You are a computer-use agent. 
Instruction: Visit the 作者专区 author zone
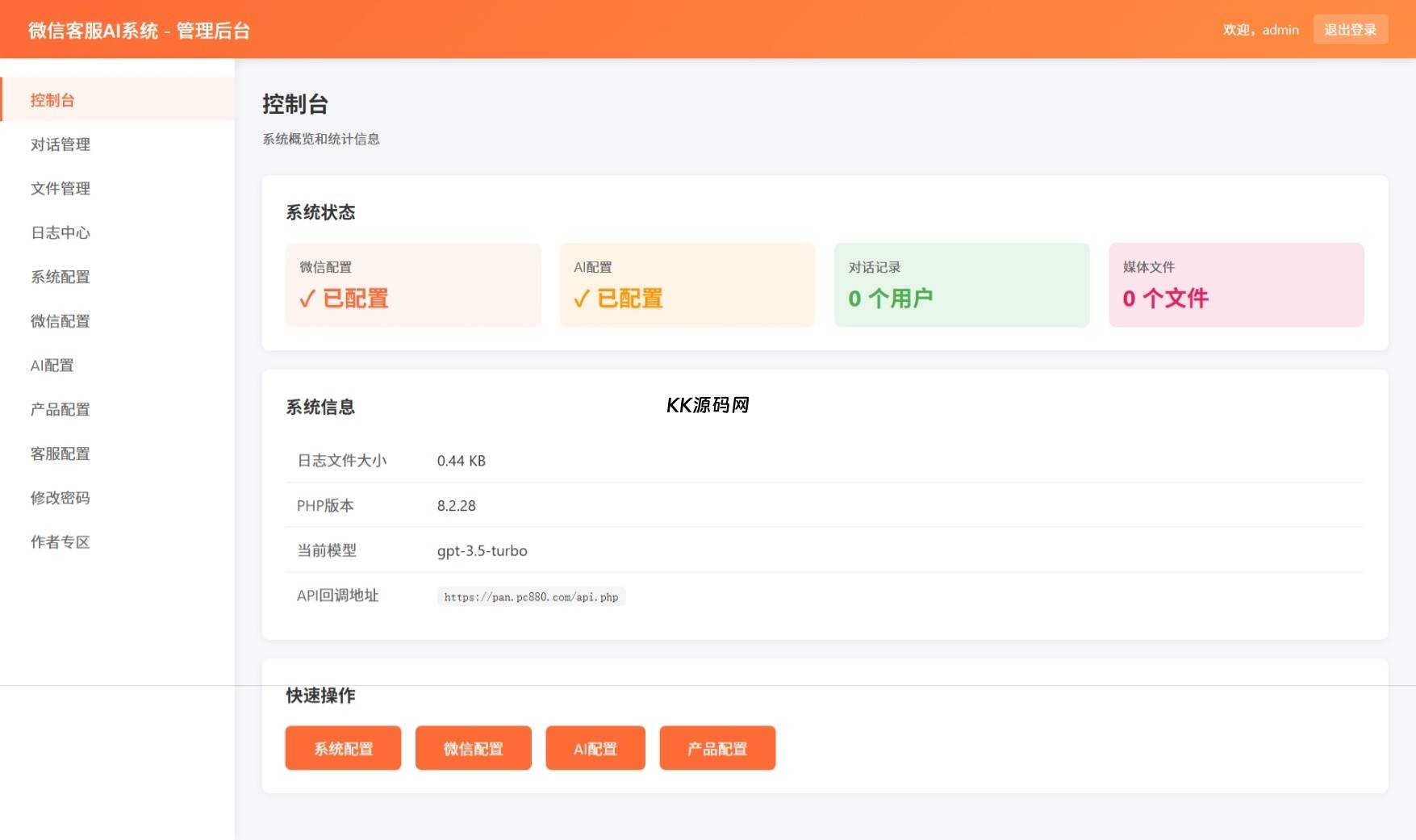60,541
